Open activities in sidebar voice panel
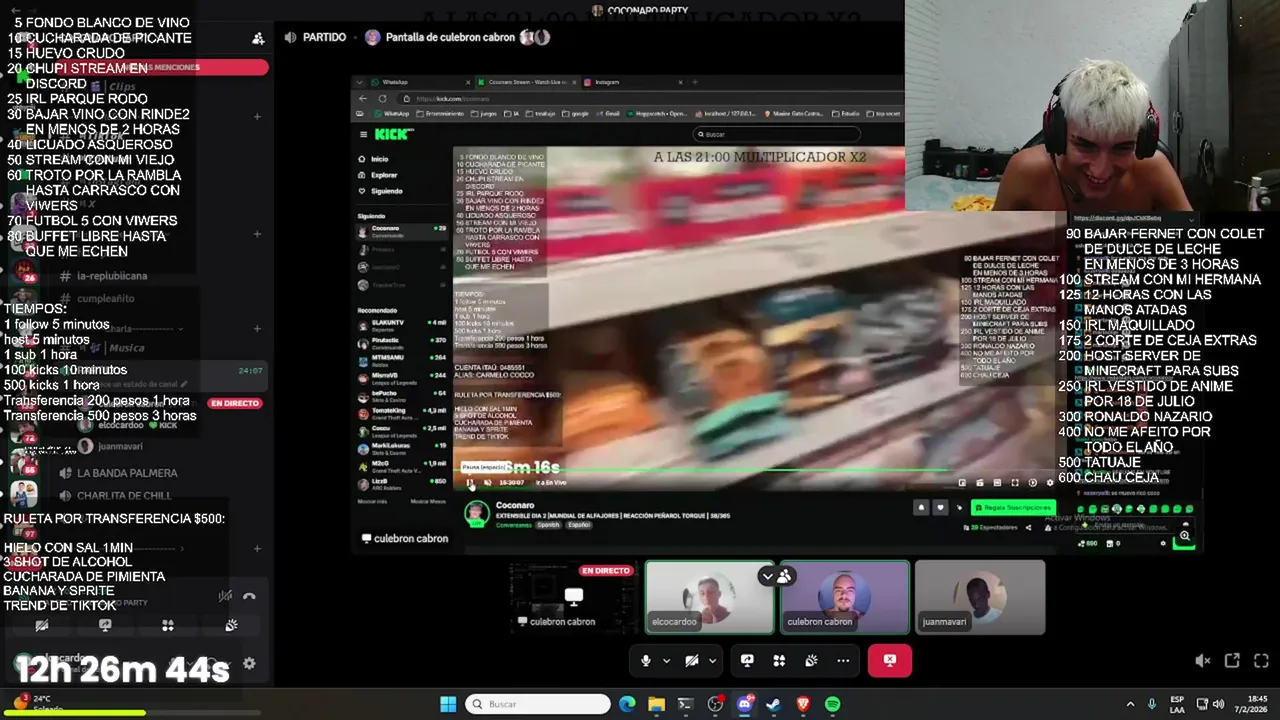 coord(168,625)
